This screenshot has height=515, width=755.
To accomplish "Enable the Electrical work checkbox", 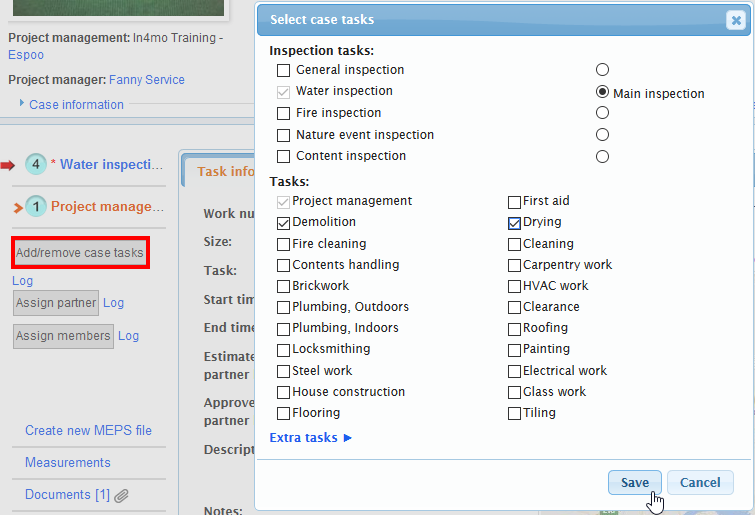I will 514,371.
